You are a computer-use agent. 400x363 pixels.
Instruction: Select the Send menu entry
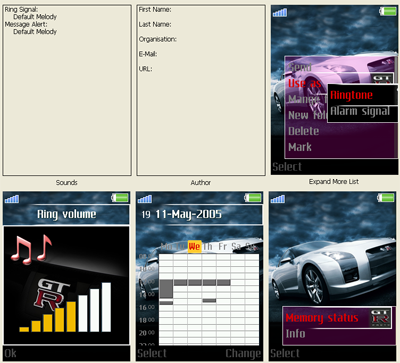pyautogui.click(x=300, y=67)
